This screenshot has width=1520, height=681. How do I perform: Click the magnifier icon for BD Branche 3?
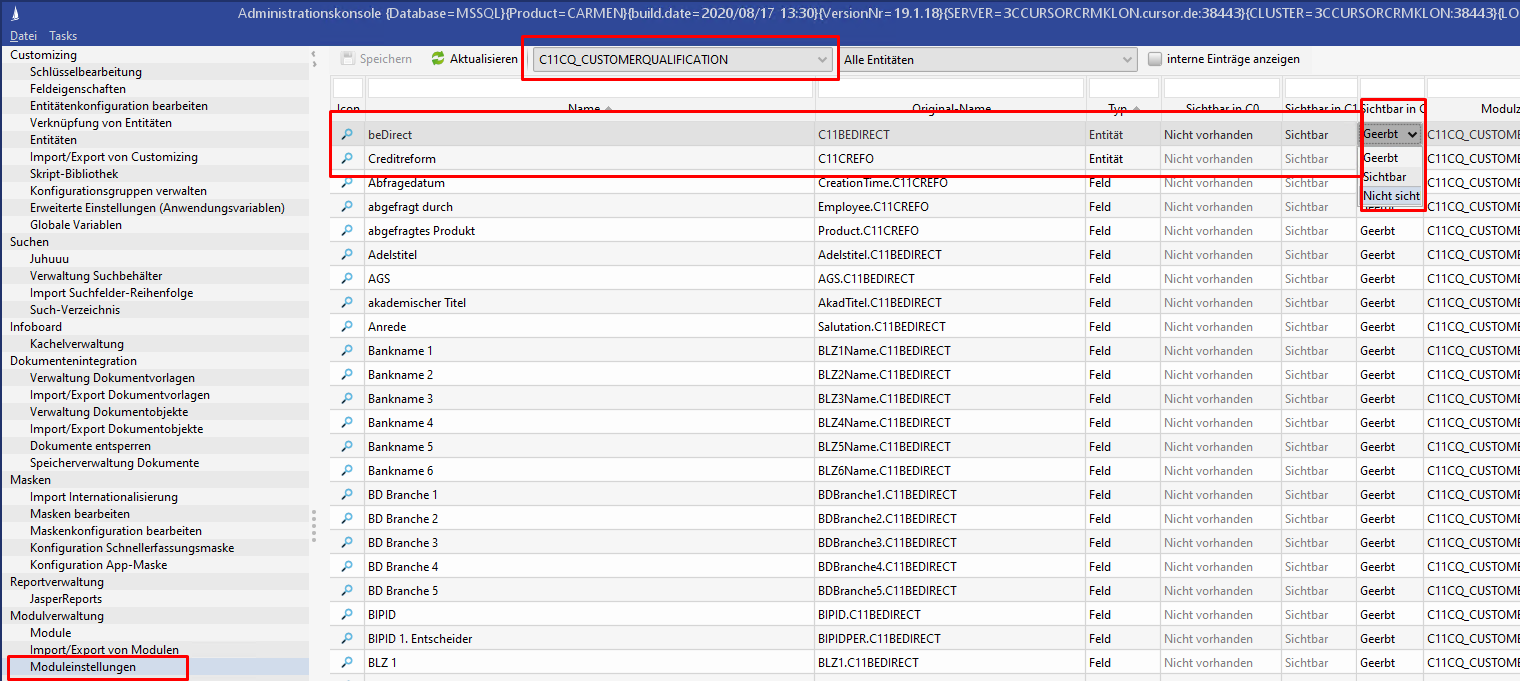coord(347,543)
